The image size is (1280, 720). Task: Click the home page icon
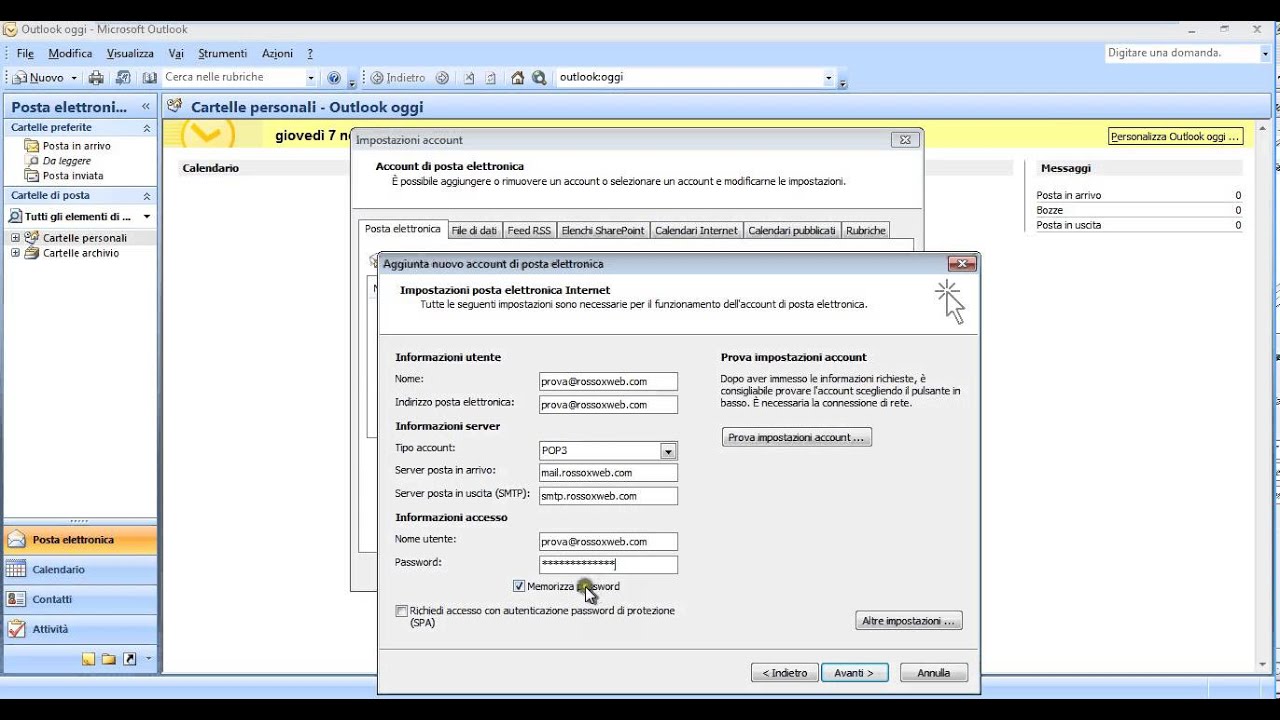click(x=517, y=78)
